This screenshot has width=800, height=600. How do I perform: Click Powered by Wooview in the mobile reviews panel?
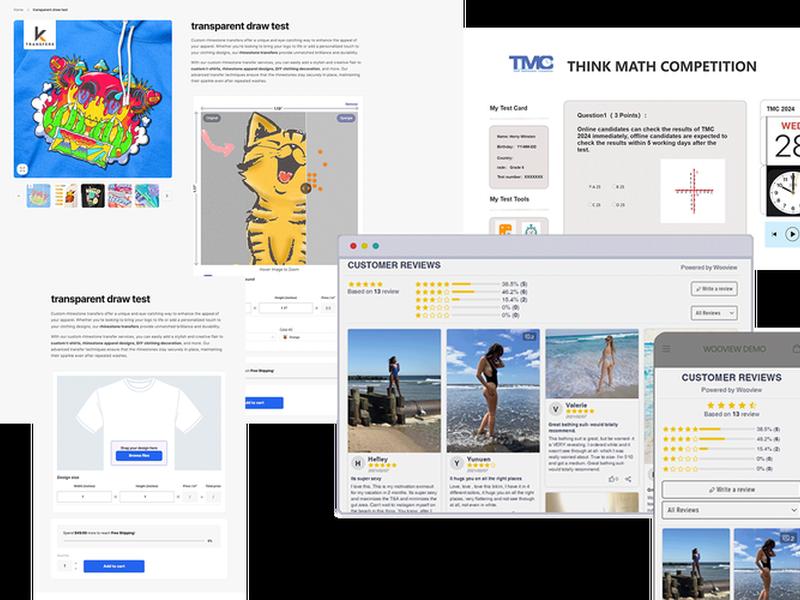(x=731, y=390)
